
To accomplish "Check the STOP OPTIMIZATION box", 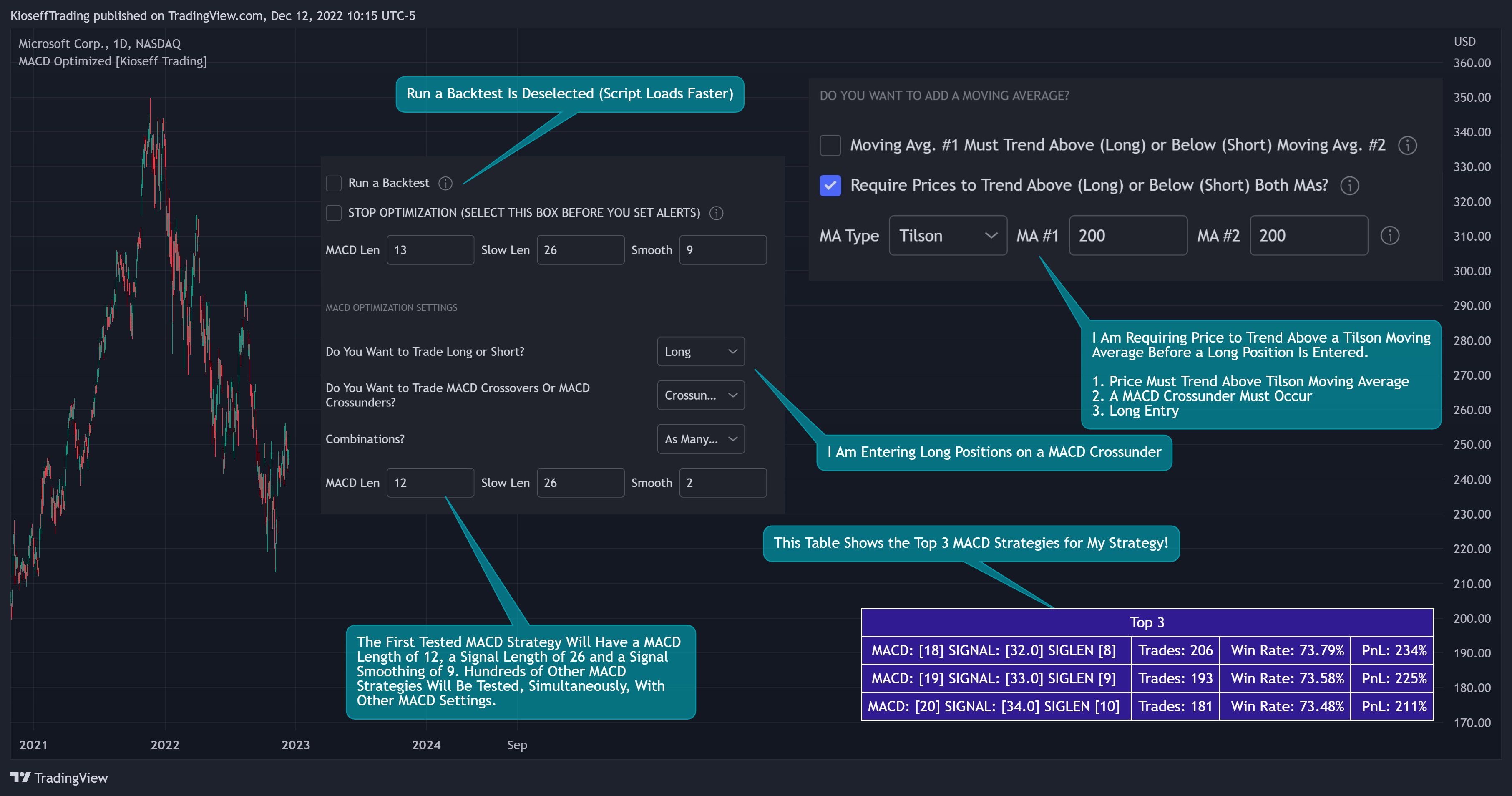I will pos(333,213).
